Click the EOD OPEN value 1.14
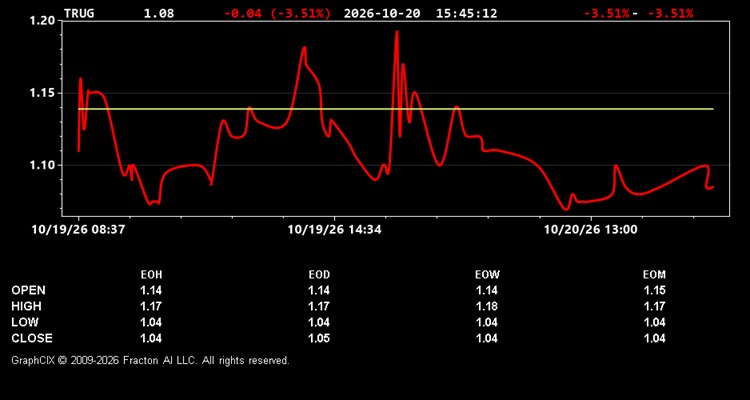Screen dimensions: 750x400 319,290
